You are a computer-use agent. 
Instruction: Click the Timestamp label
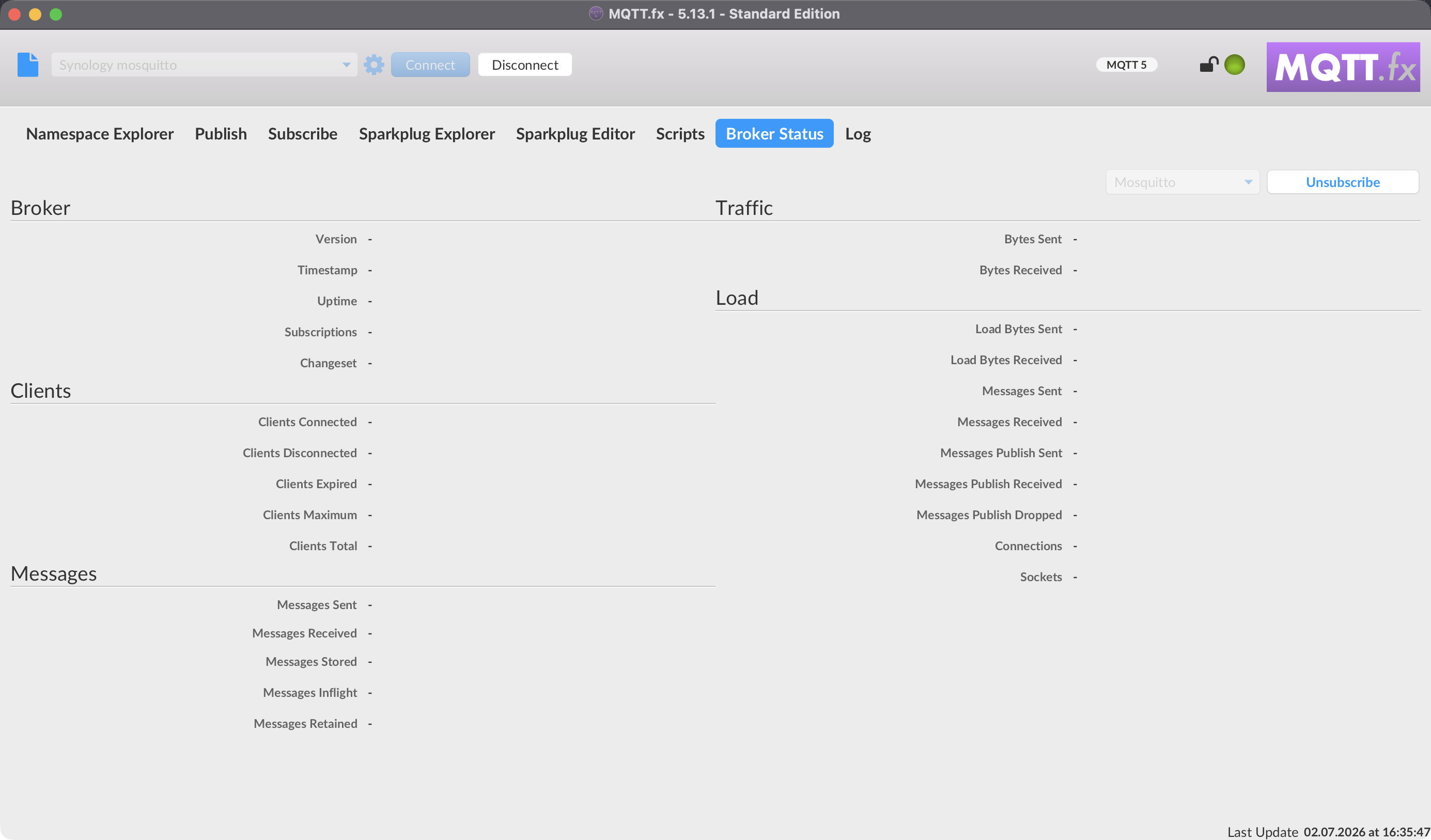328,270
